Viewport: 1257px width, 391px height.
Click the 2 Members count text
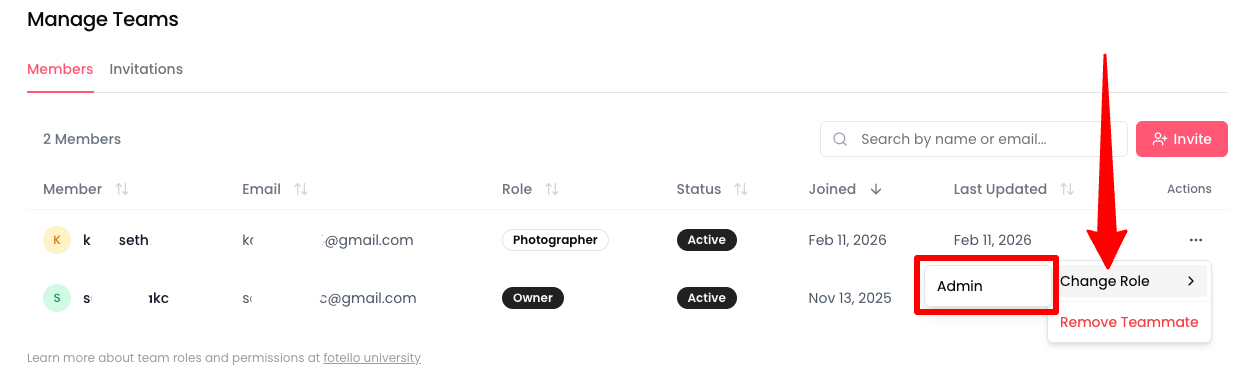(82, 139)
